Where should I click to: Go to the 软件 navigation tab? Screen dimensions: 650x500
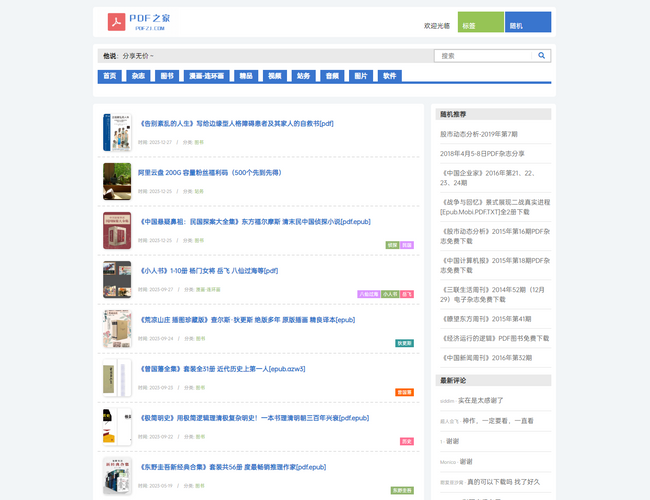click(389, 76)
